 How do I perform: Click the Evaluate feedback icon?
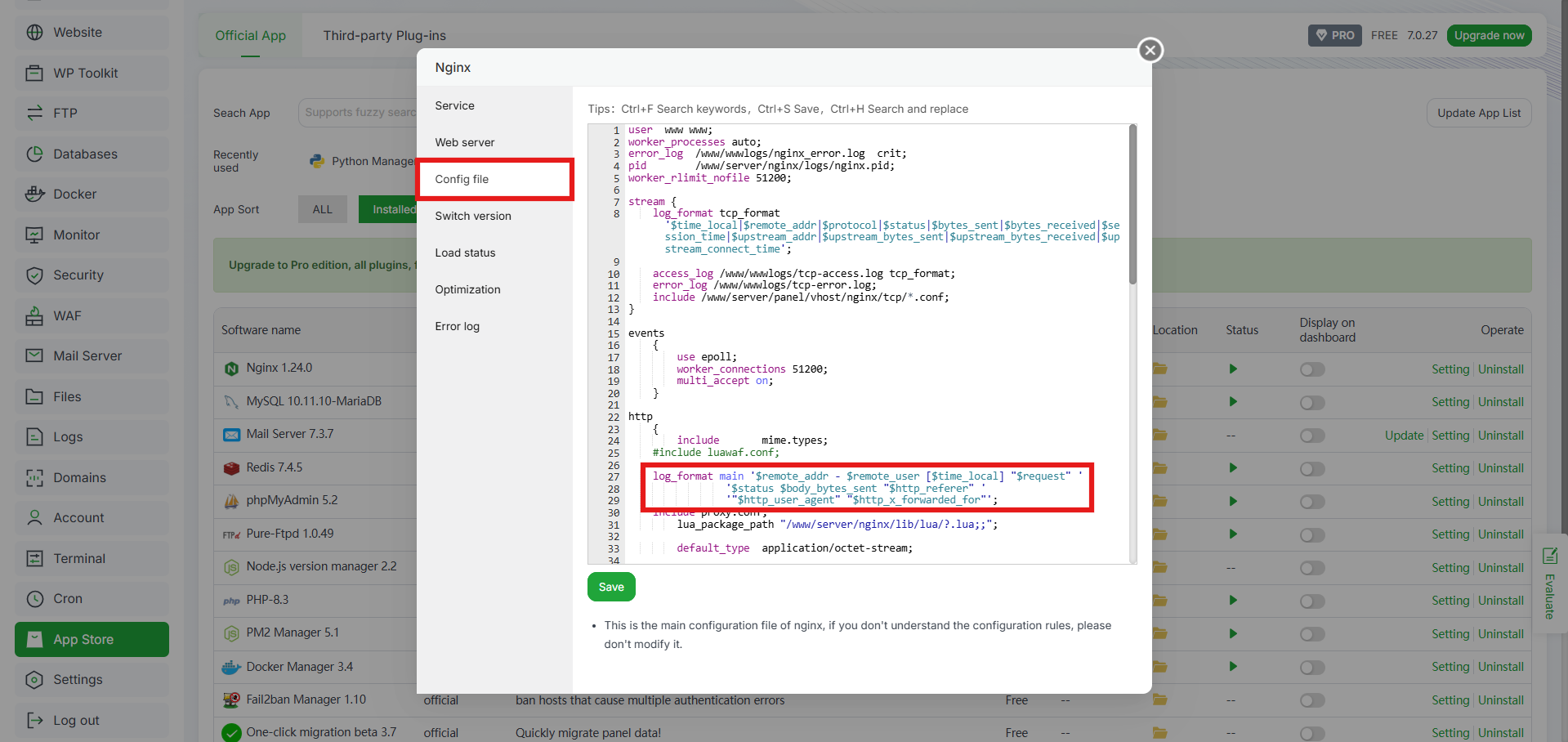click(1550, 556)
